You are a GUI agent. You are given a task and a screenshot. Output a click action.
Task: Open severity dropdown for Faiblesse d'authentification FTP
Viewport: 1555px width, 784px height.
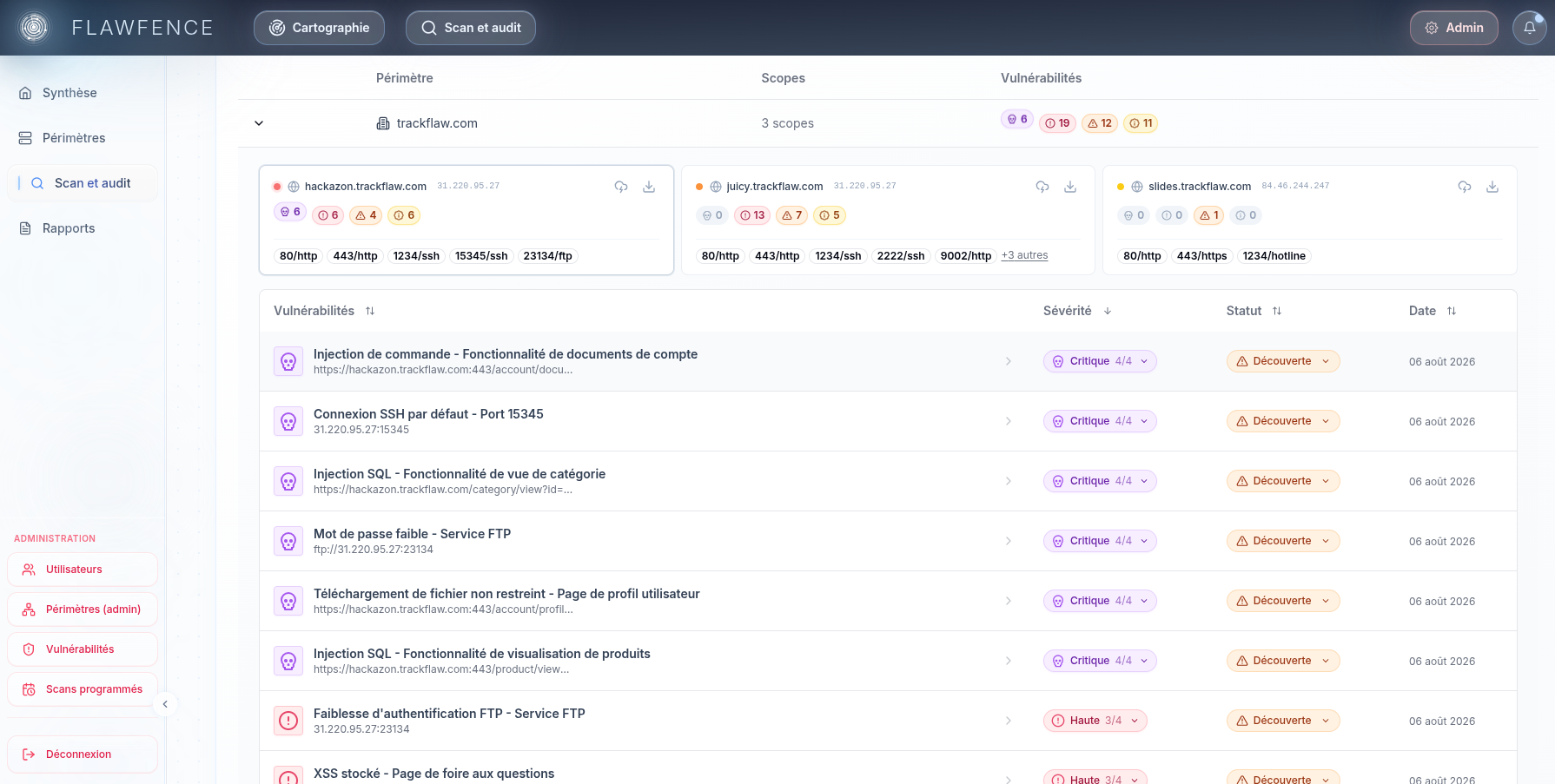1095,721
